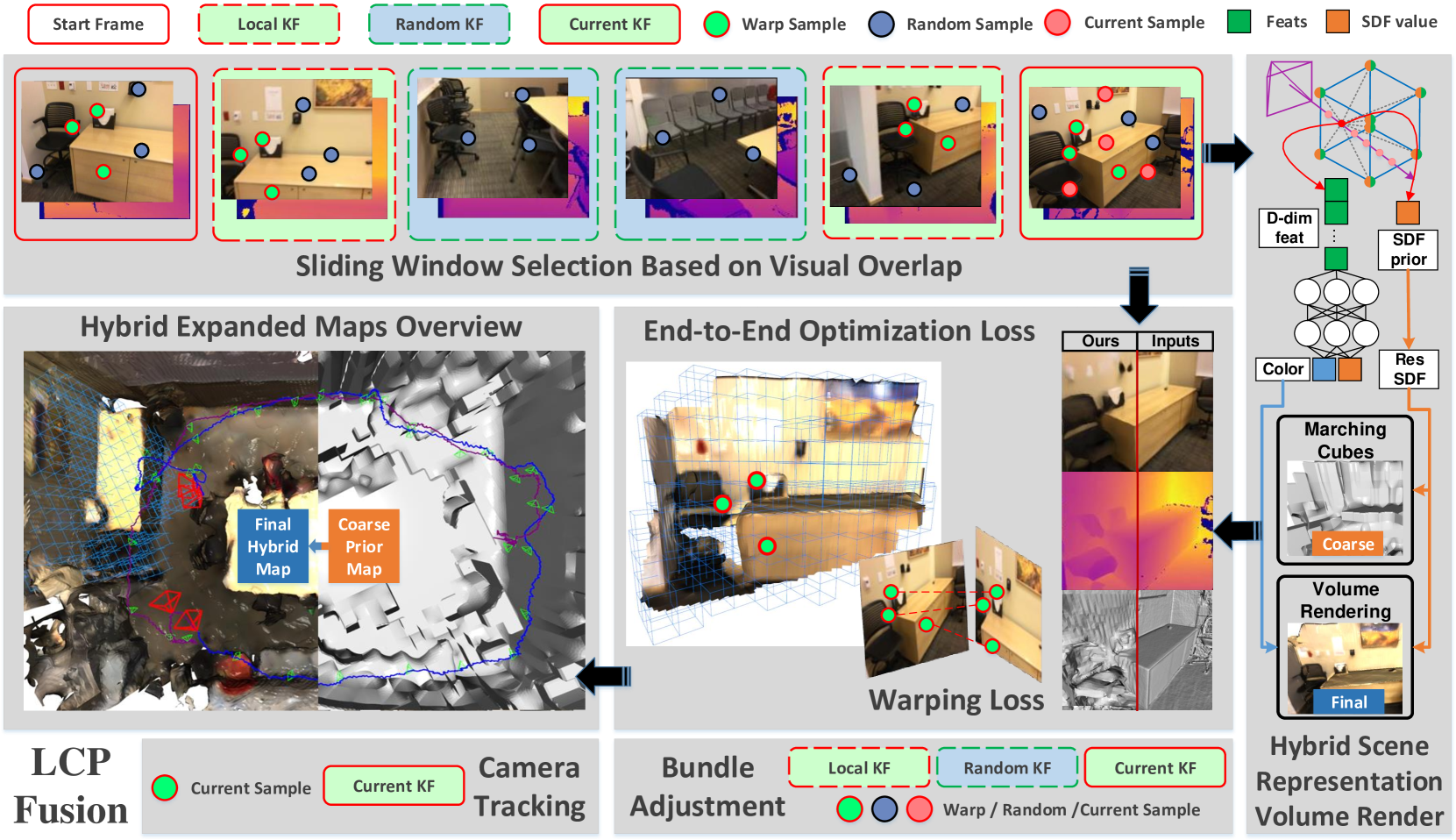
Task: Choose the Current KF box in Bundle Adjustment
Action: point(1155,768)
